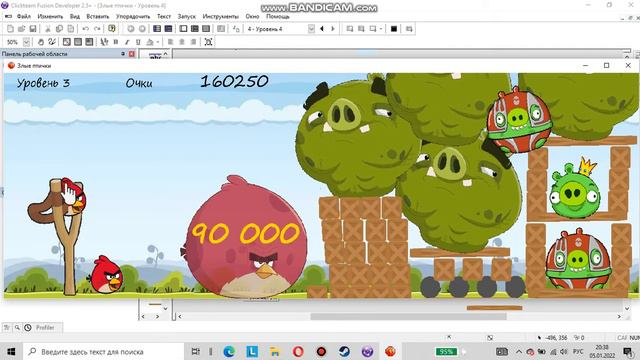Click the center frame icon
Screen dimensions: 640x360
(208, 42)
